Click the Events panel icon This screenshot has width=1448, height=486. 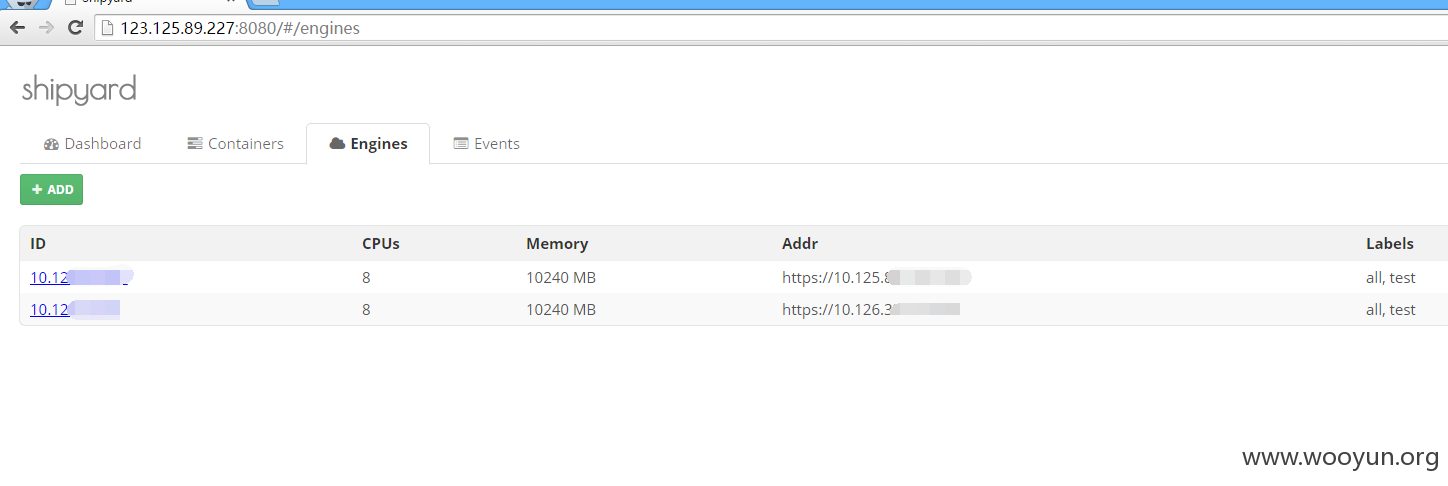pos(461,144)
